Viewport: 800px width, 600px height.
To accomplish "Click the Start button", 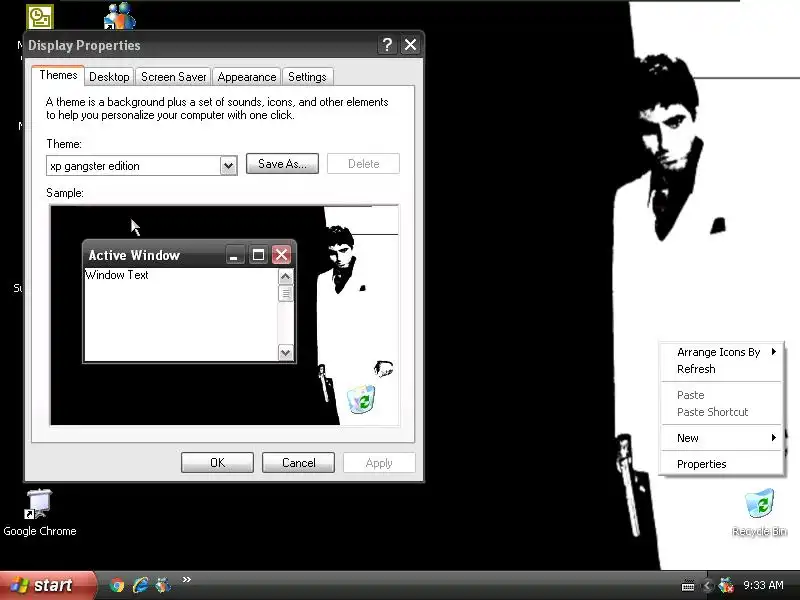I will coord(47,585).
